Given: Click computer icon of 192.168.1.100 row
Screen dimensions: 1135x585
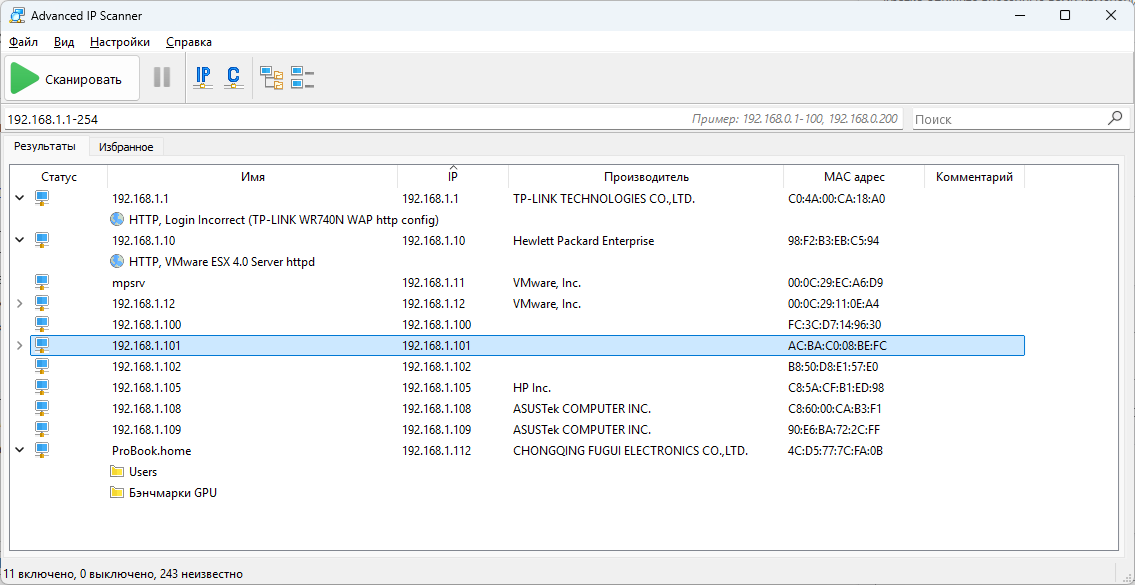Looking at the screenshot, I should click(42, 324).
